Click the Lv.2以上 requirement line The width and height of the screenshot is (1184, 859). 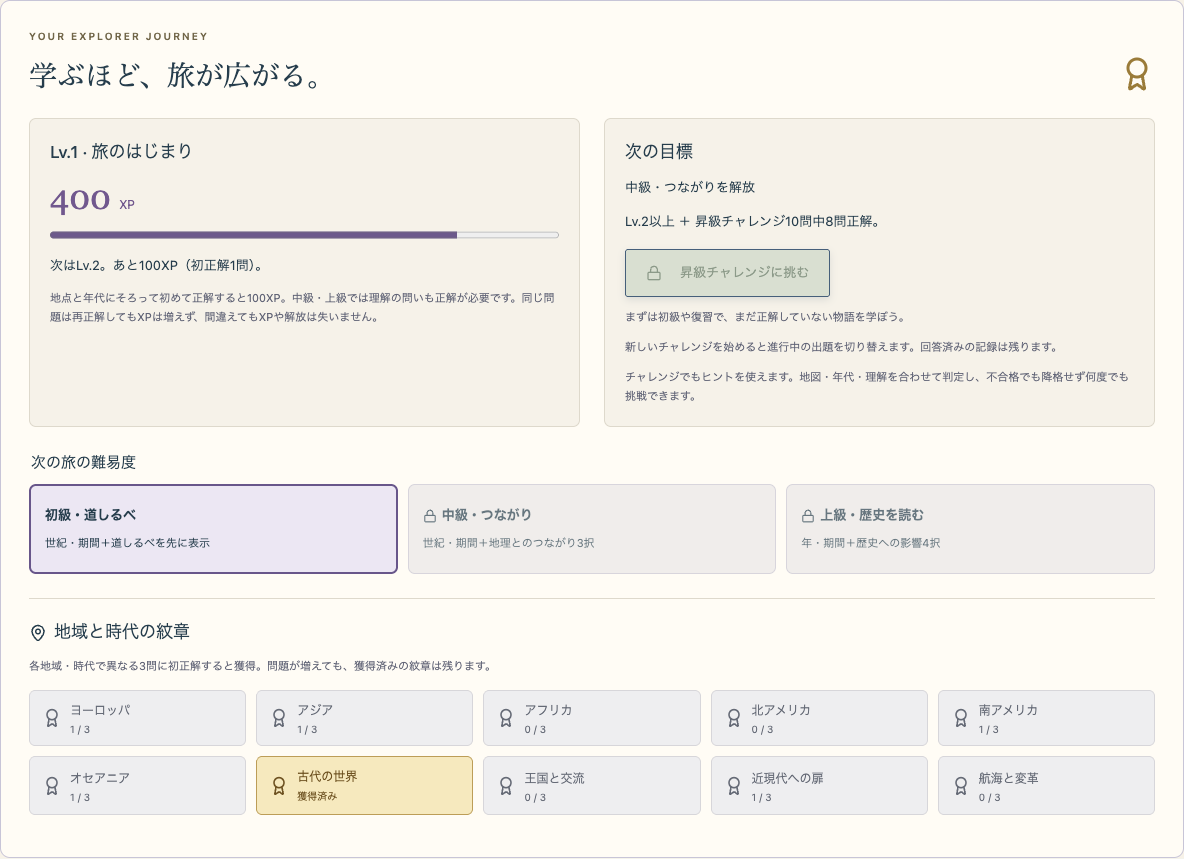752,222
